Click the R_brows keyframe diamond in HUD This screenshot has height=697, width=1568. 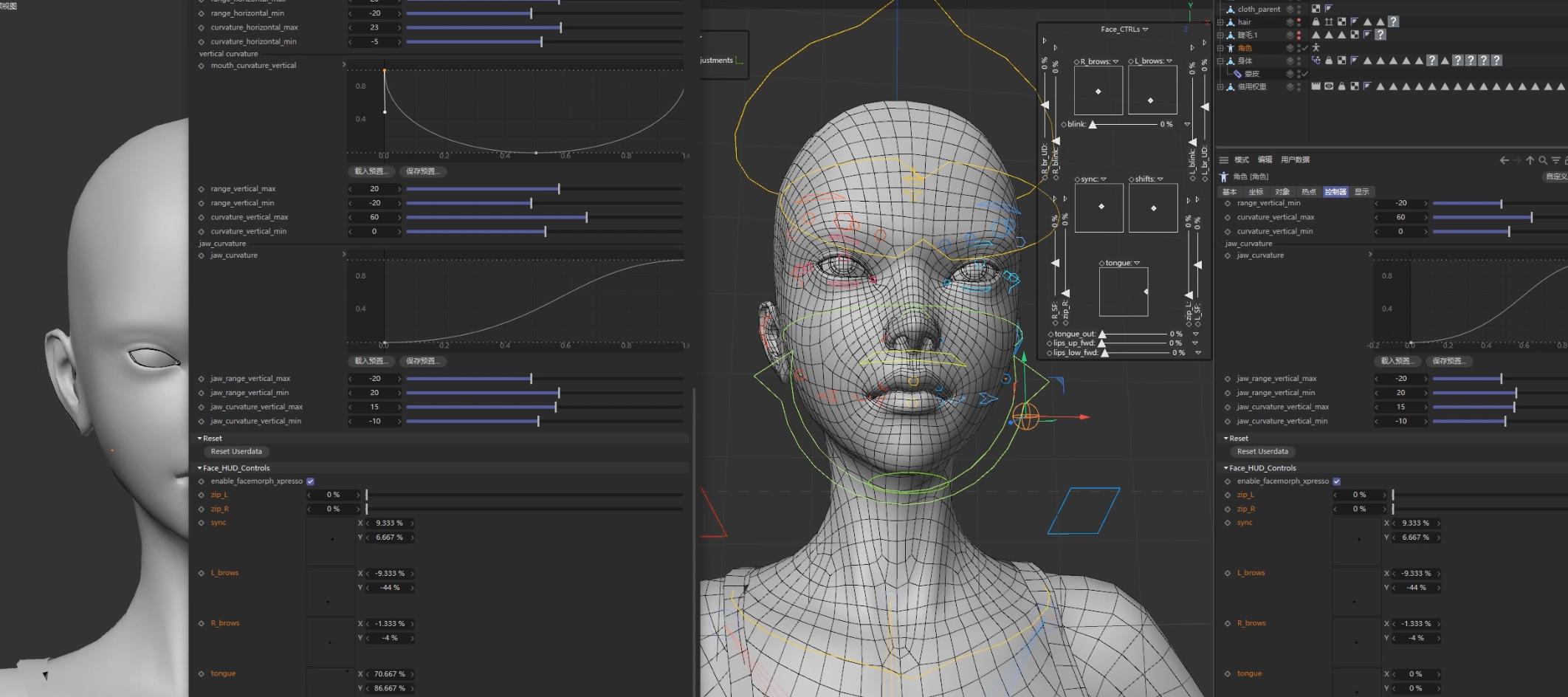coord(1076,61)
